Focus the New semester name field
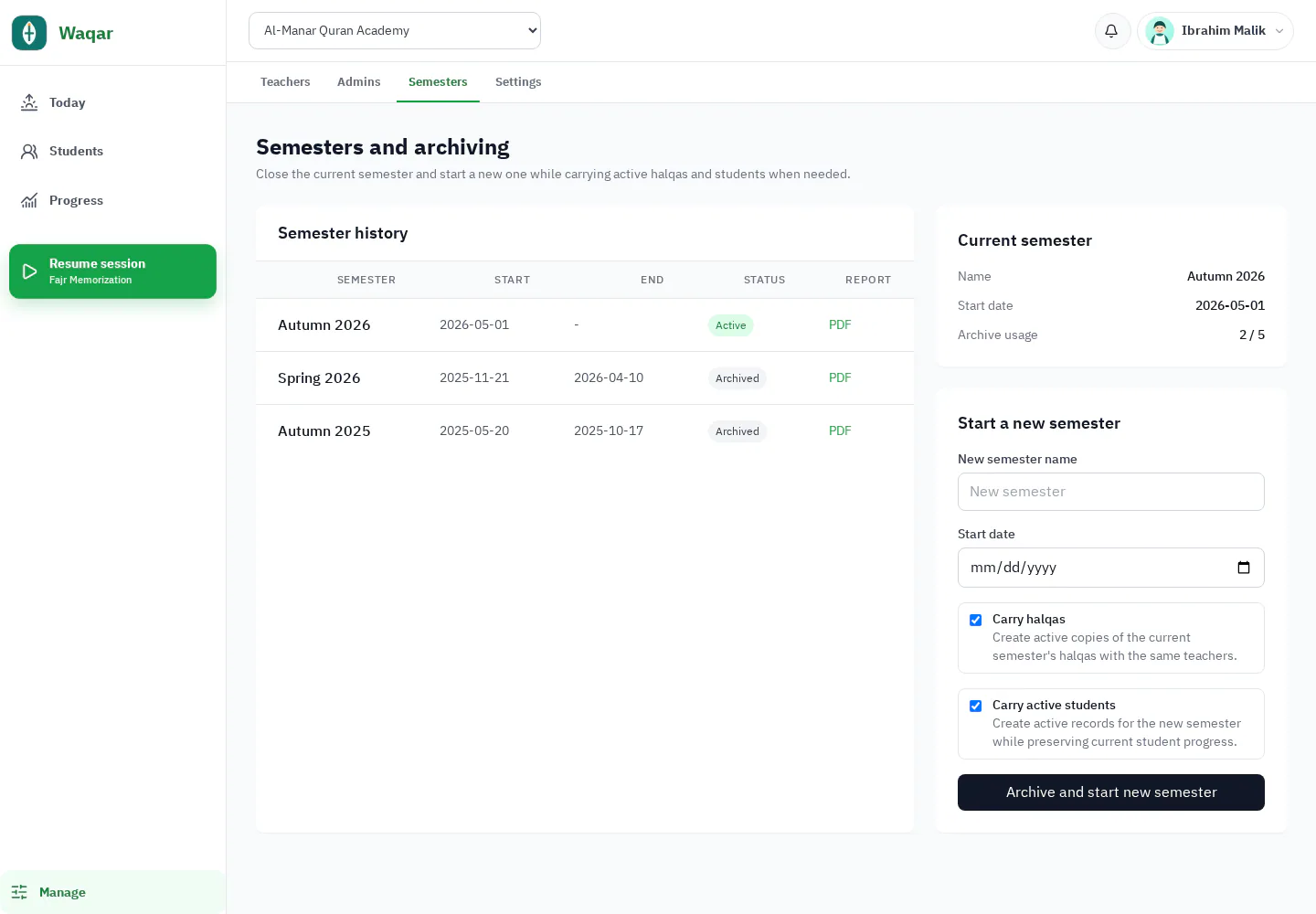Screen dimensions: 1316x914 (1111, 492)
